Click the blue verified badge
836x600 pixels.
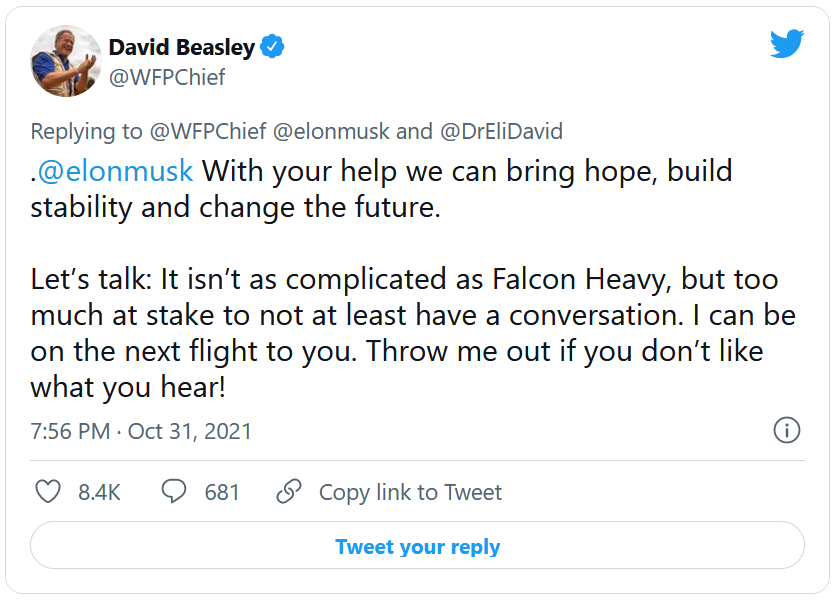[273, 46]
